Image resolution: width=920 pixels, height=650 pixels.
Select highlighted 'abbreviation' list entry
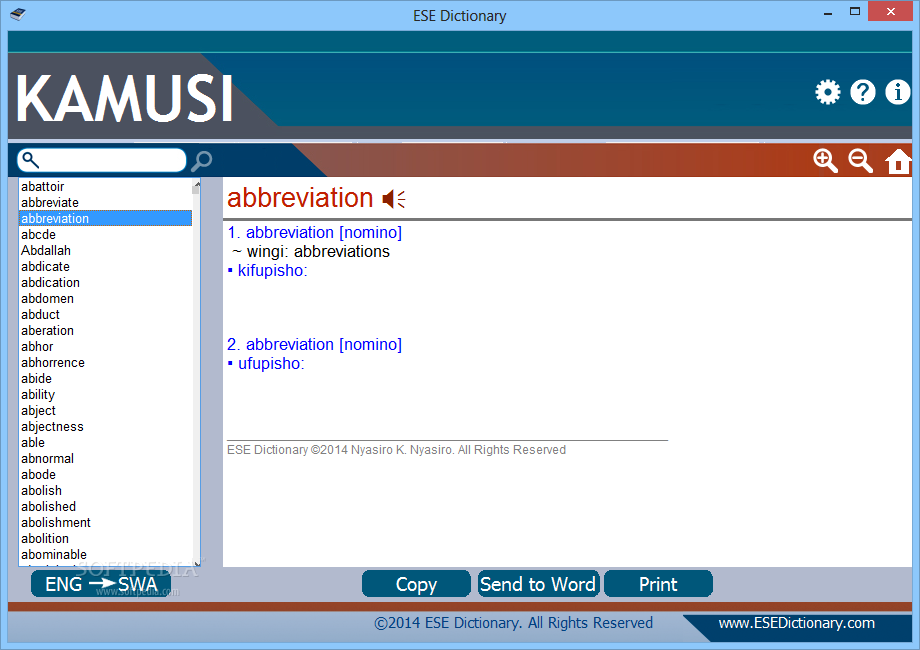click(105, 218)
